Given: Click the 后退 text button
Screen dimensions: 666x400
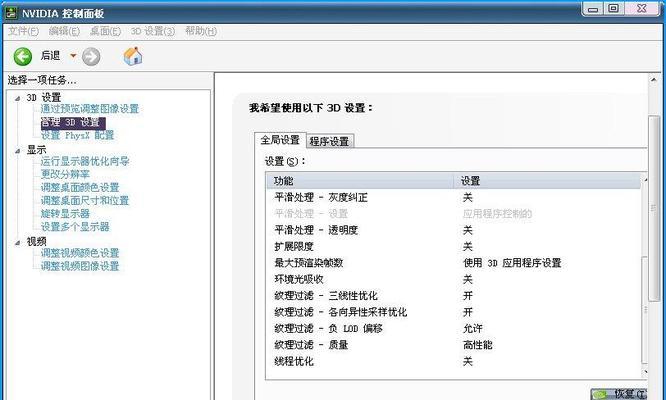Looking at the screenshot, I should click(50, 56).
